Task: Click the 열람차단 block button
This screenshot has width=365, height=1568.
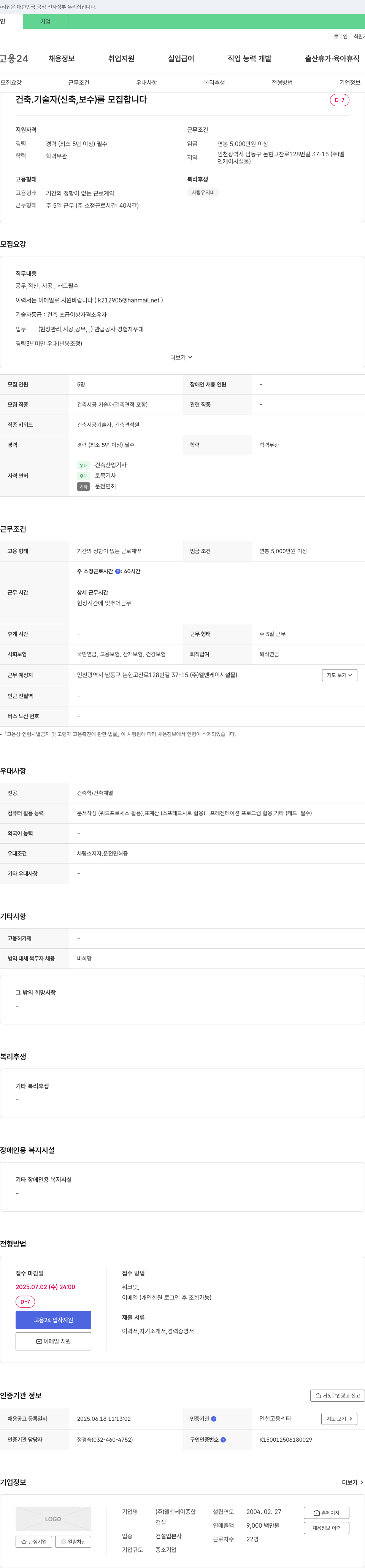Action: (73, 1541)
